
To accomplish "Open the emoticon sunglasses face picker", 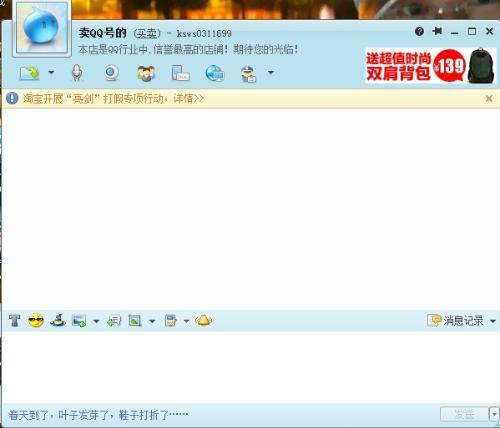I will [36, 321].
